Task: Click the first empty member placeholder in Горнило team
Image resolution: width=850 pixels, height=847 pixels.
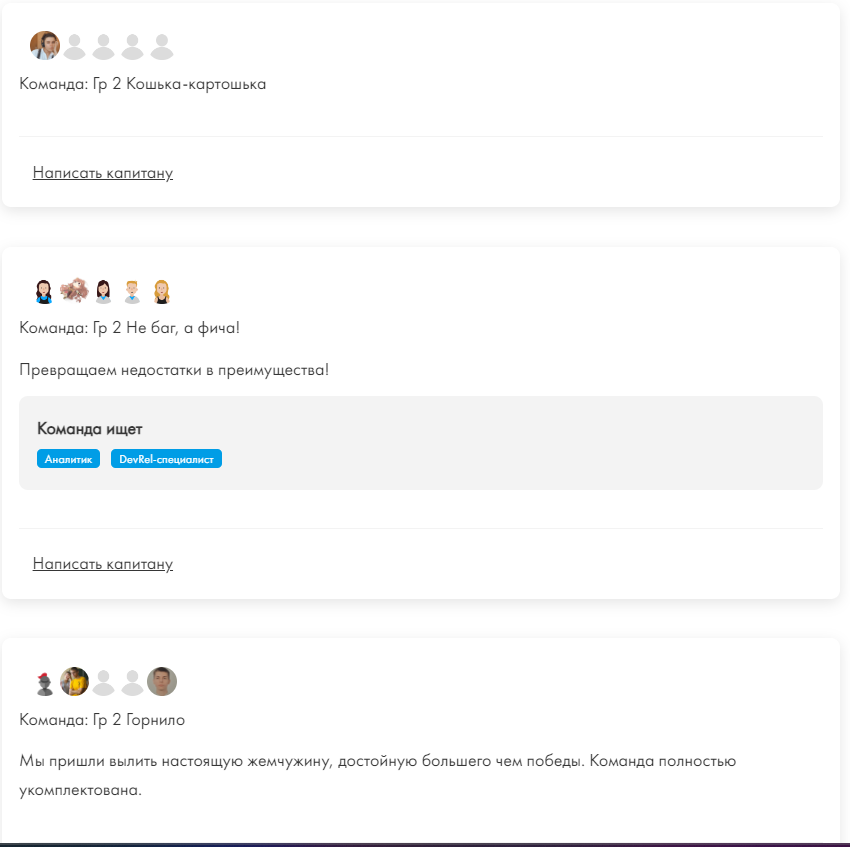Action: pyautogui.click(x=104, y=682)
